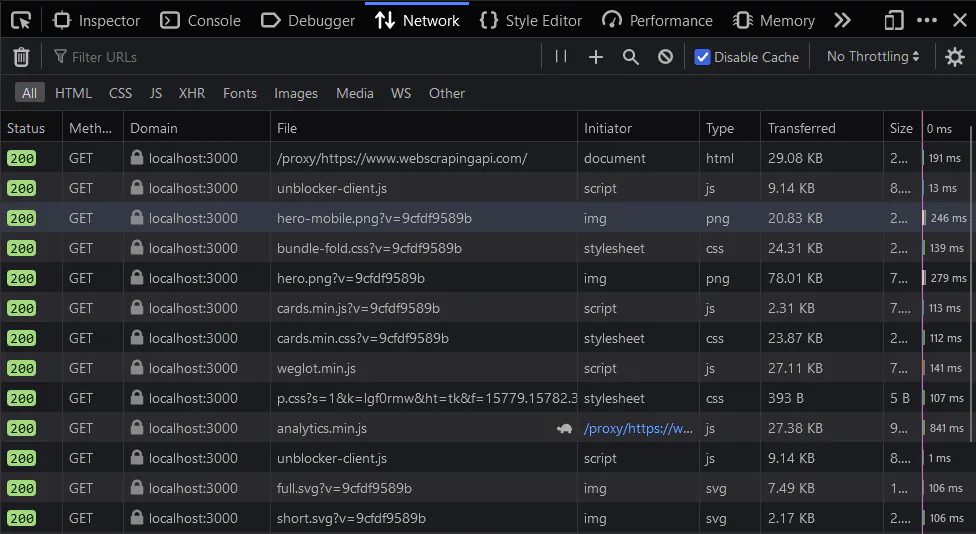
Task: Click the 841 ms waterfall entry
Action: [946, 428]
